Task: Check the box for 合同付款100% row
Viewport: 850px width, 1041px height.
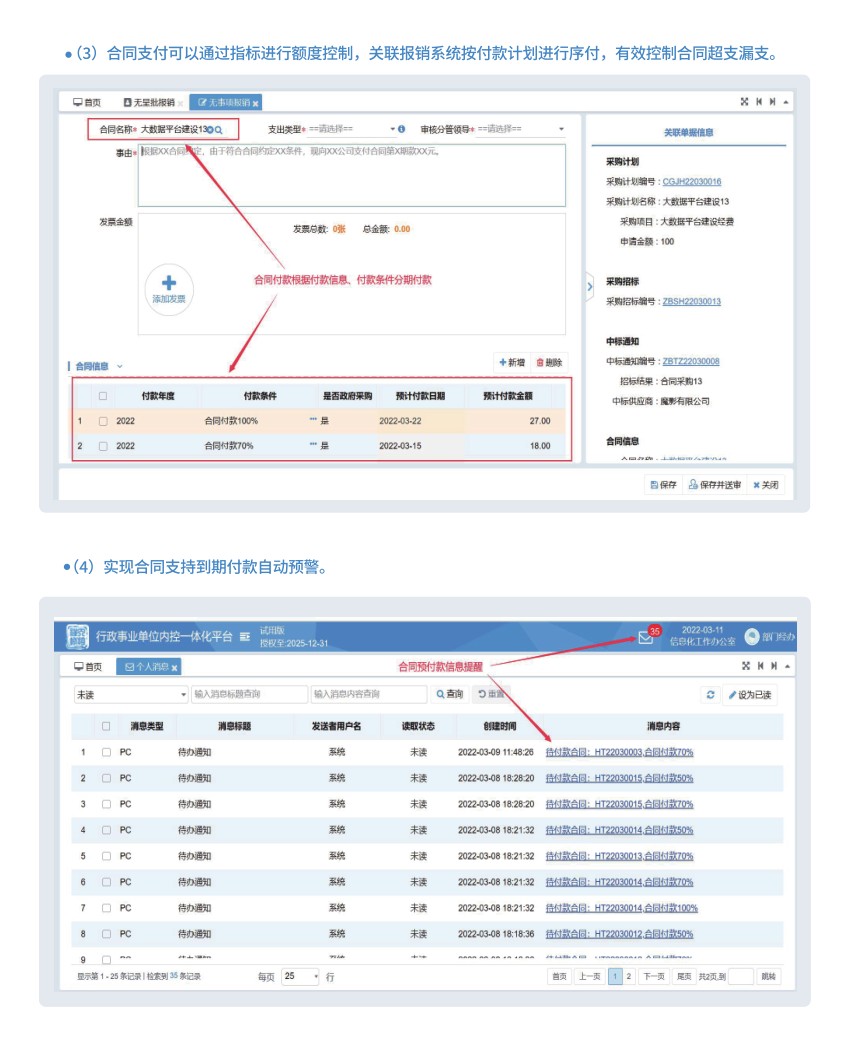Action: click(103, 421)
